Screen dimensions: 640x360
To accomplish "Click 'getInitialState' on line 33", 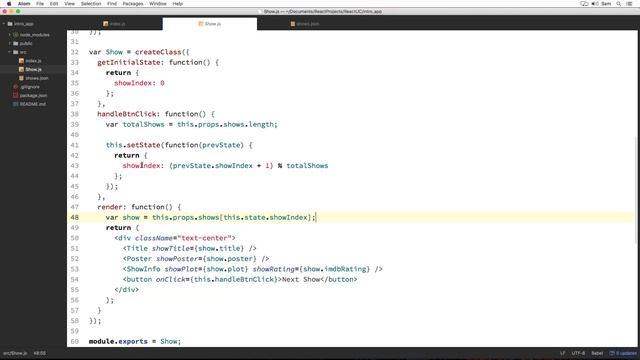I will point(129,62).
